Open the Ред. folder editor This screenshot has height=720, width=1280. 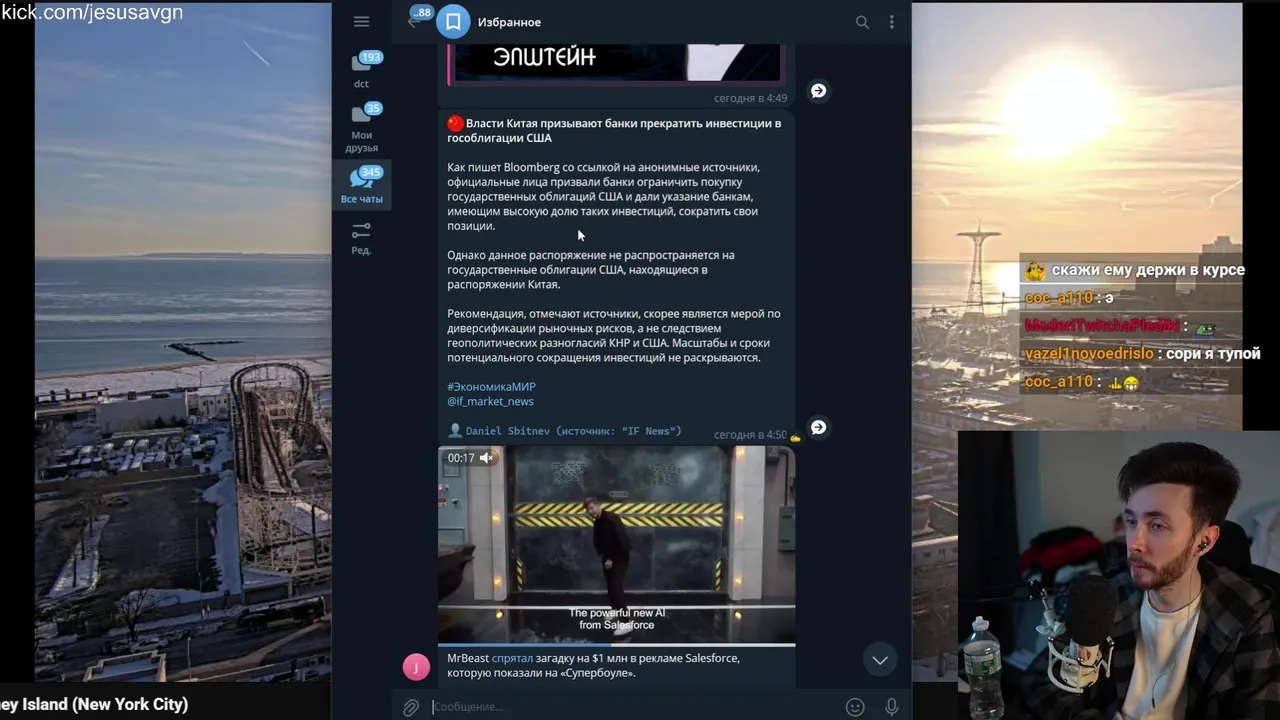361,238
